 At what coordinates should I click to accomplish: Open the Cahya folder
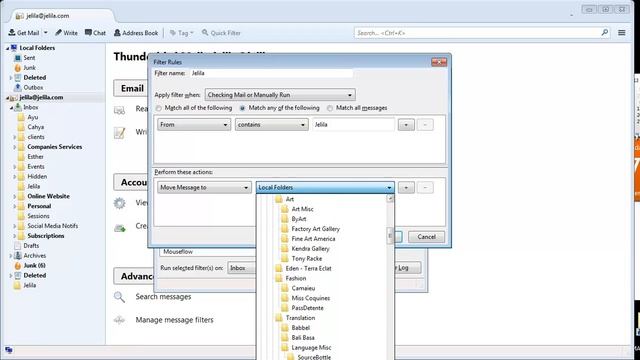point(36,127)
